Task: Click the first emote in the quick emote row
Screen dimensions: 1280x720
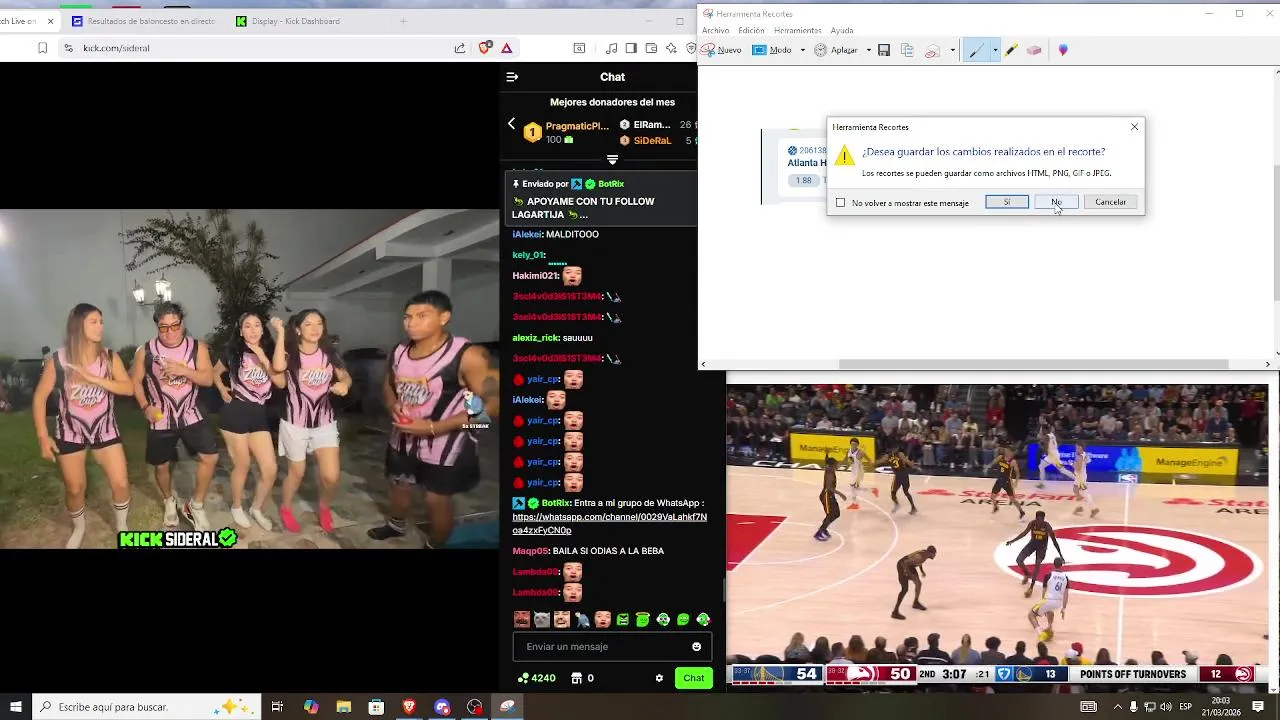Action: pyautogui.click(x=521, y=620)
